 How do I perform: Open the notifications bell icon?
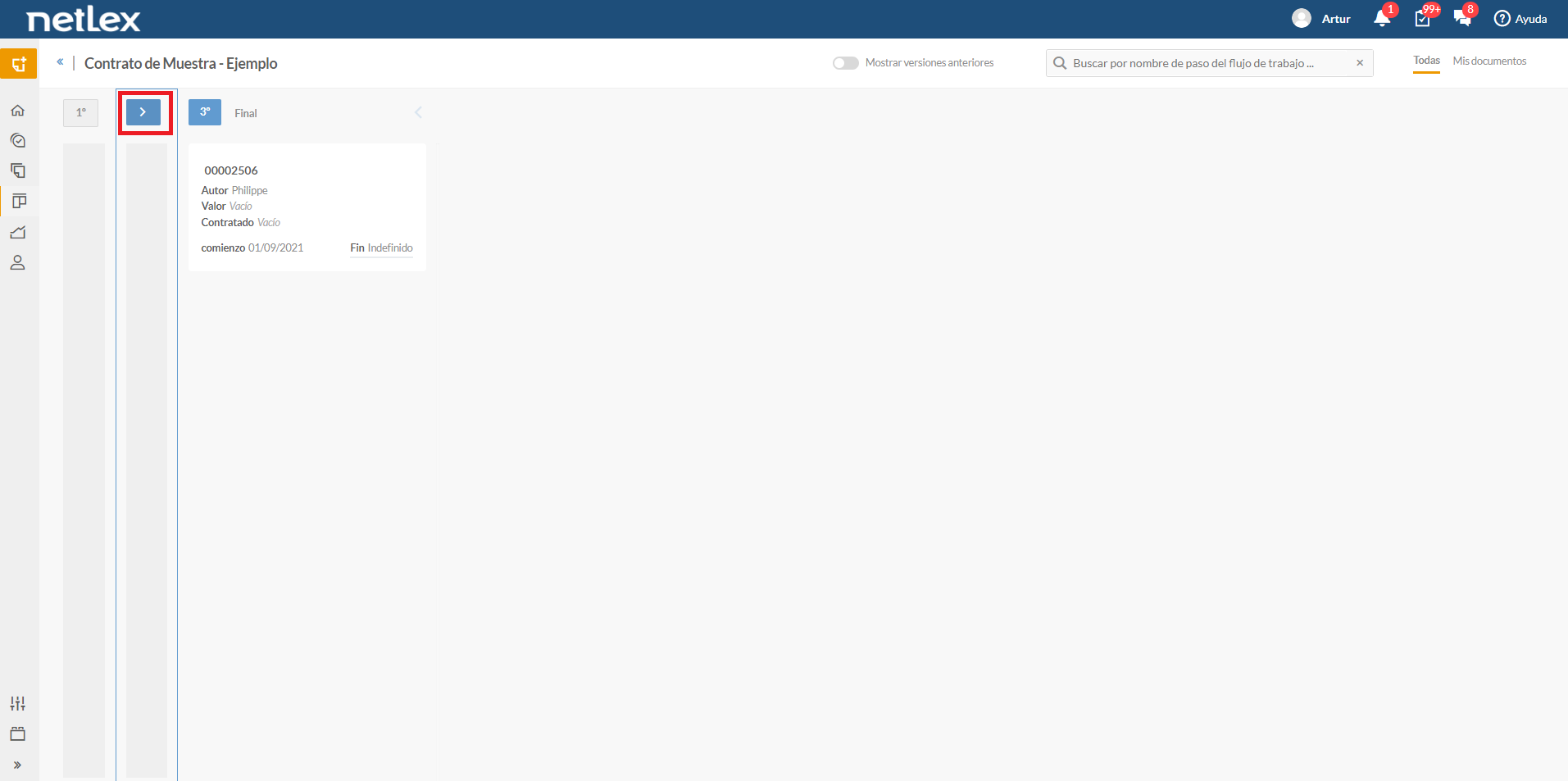[x=1382, y=19]
